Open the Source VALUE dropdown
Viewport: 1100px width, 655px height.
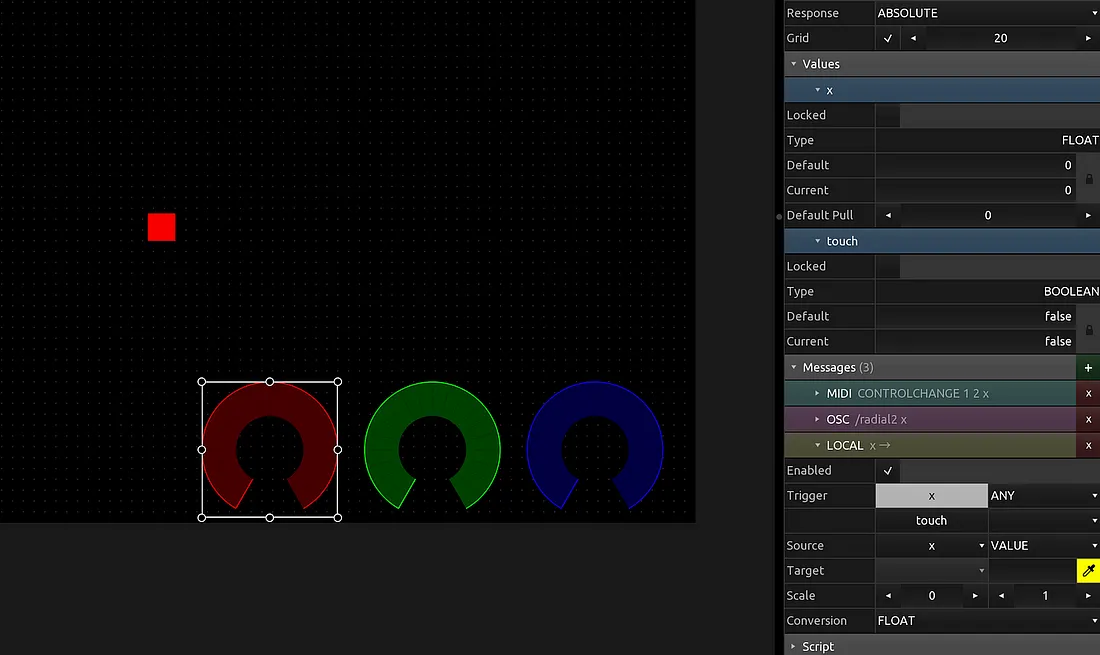(x=1045, y=546)
